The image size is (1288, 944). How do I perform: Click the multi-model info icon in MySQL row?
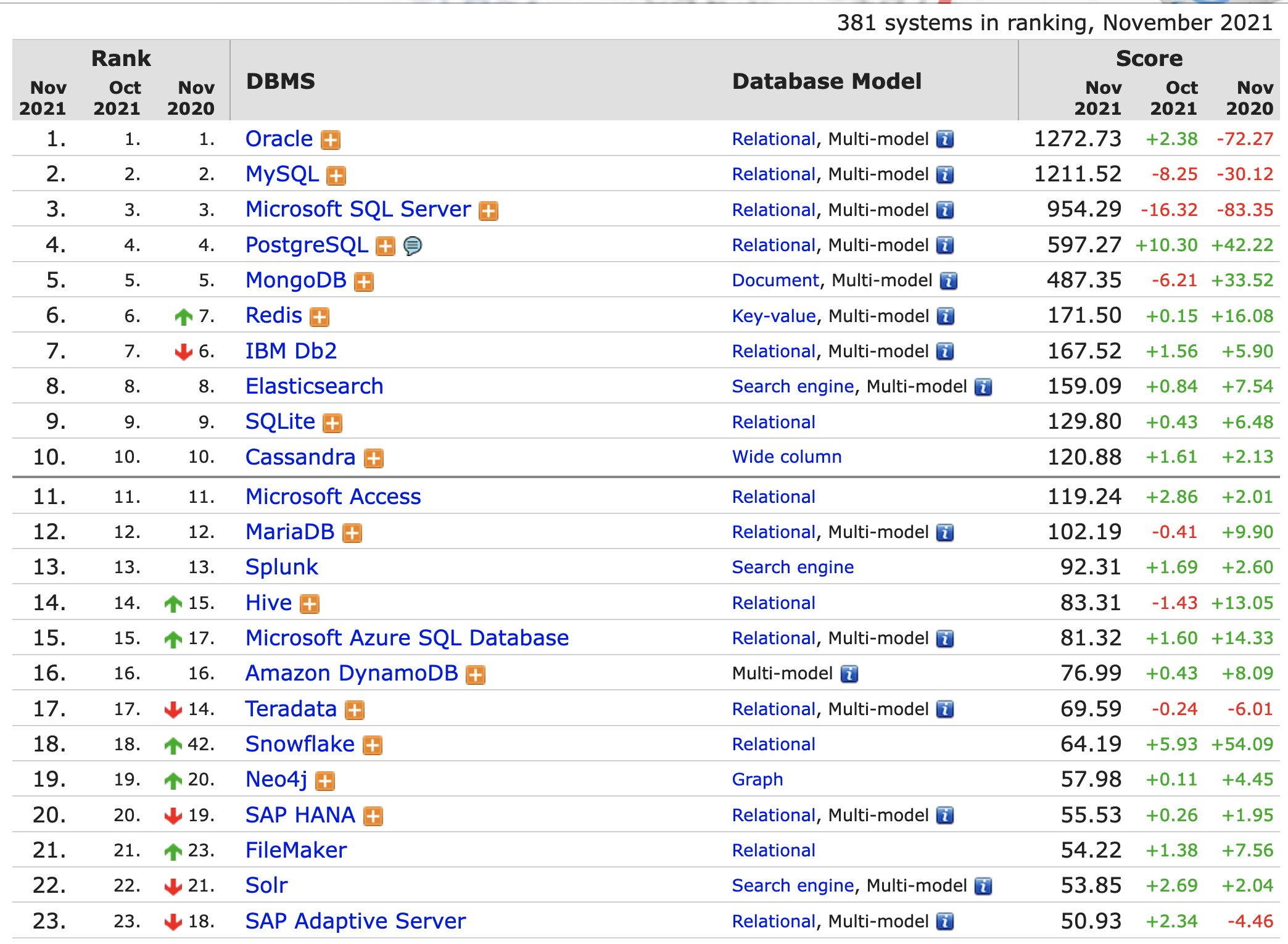coord(945,175)
